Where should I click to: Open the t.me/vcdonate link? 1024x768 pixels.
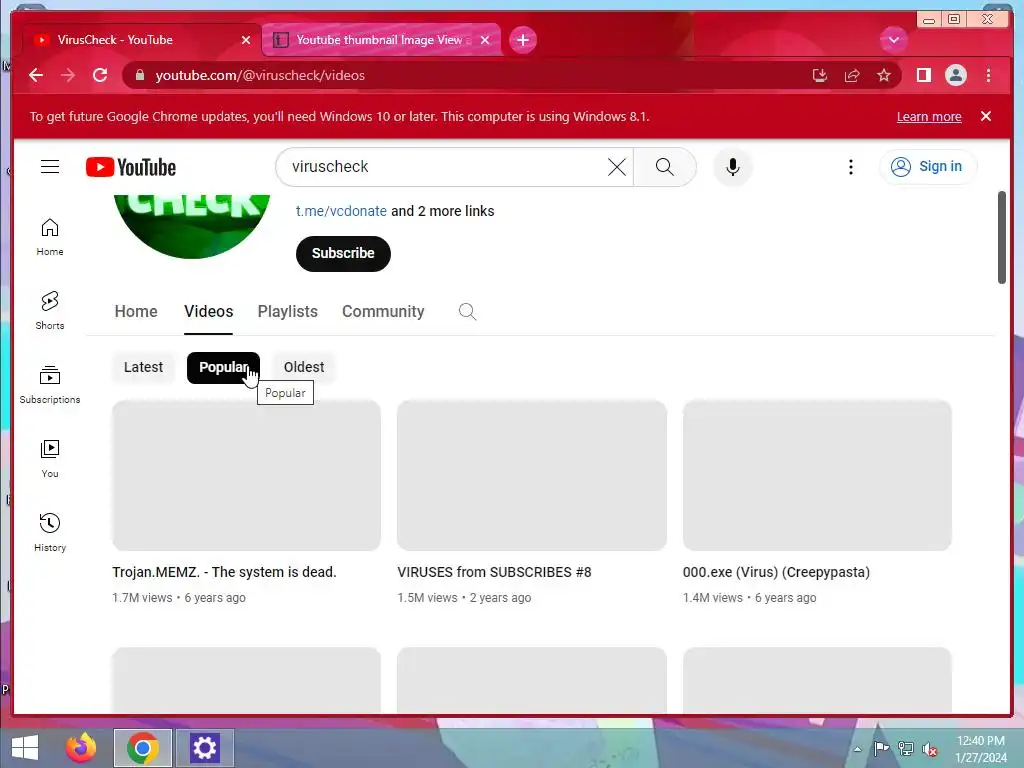(341, 211)
